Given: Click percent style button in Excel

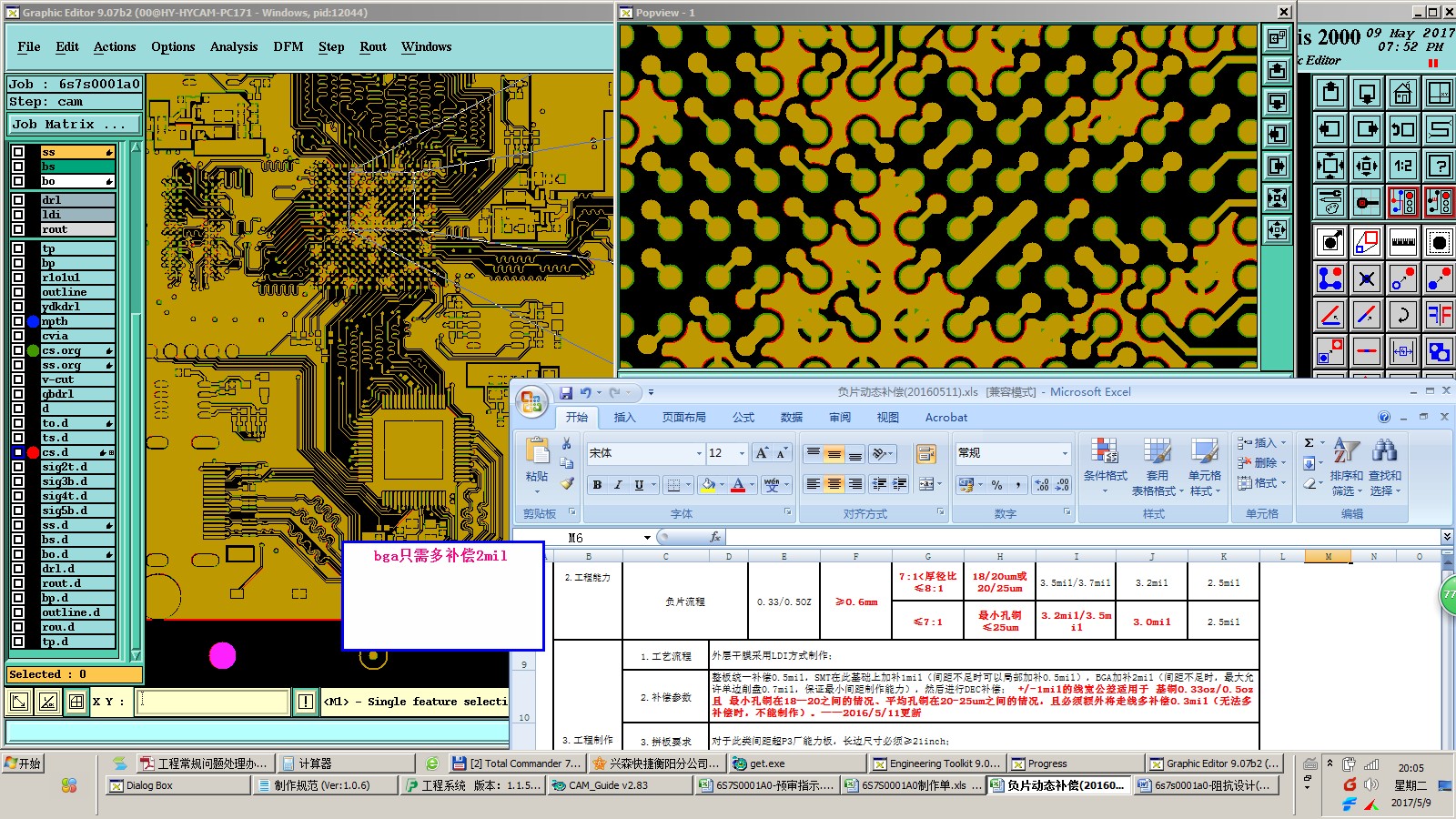Looking at the screenshot, I should [x=997, y=485].
